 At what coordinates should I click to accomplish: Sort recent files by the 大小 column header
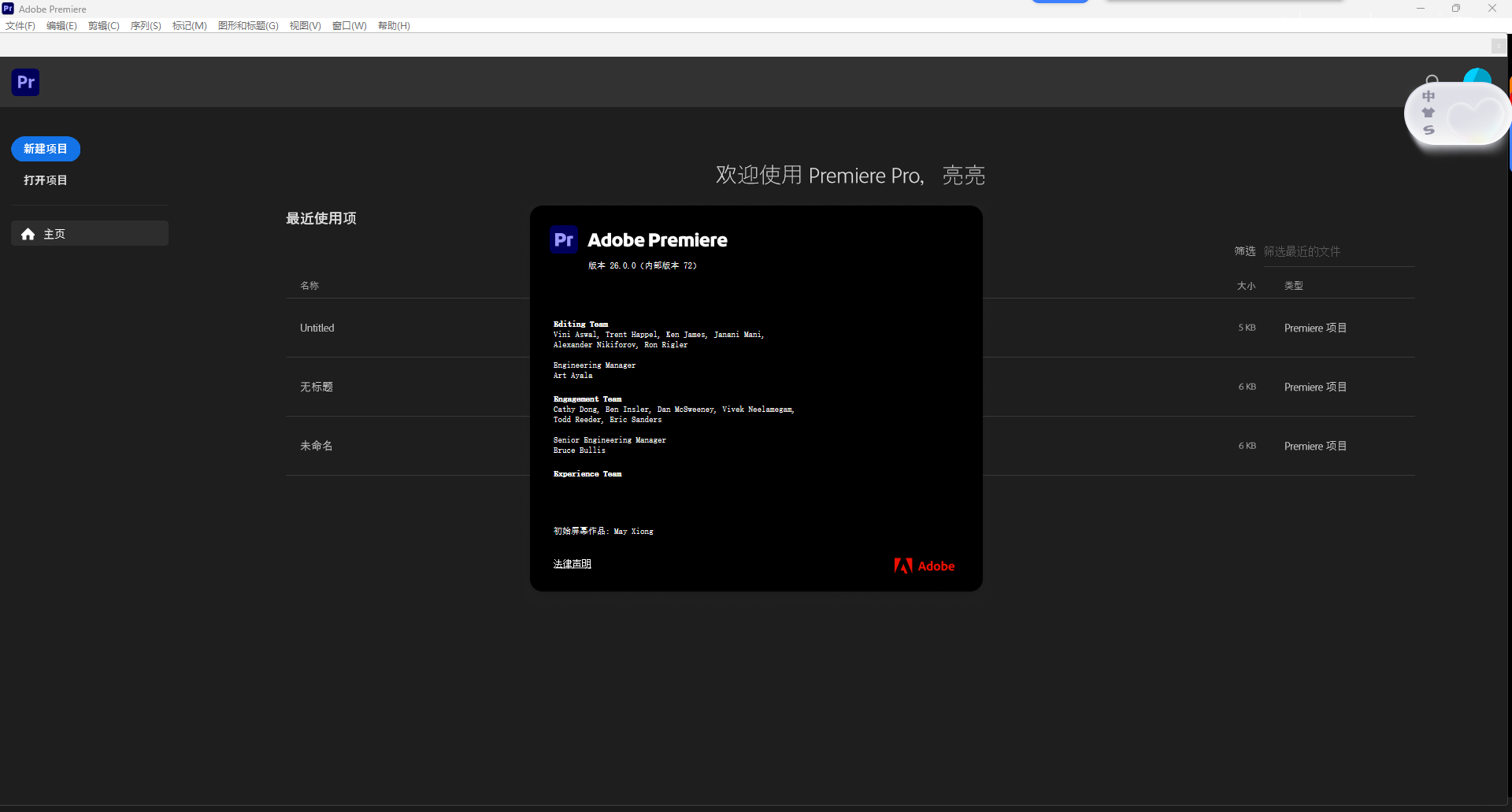(x=1246, y=285)
